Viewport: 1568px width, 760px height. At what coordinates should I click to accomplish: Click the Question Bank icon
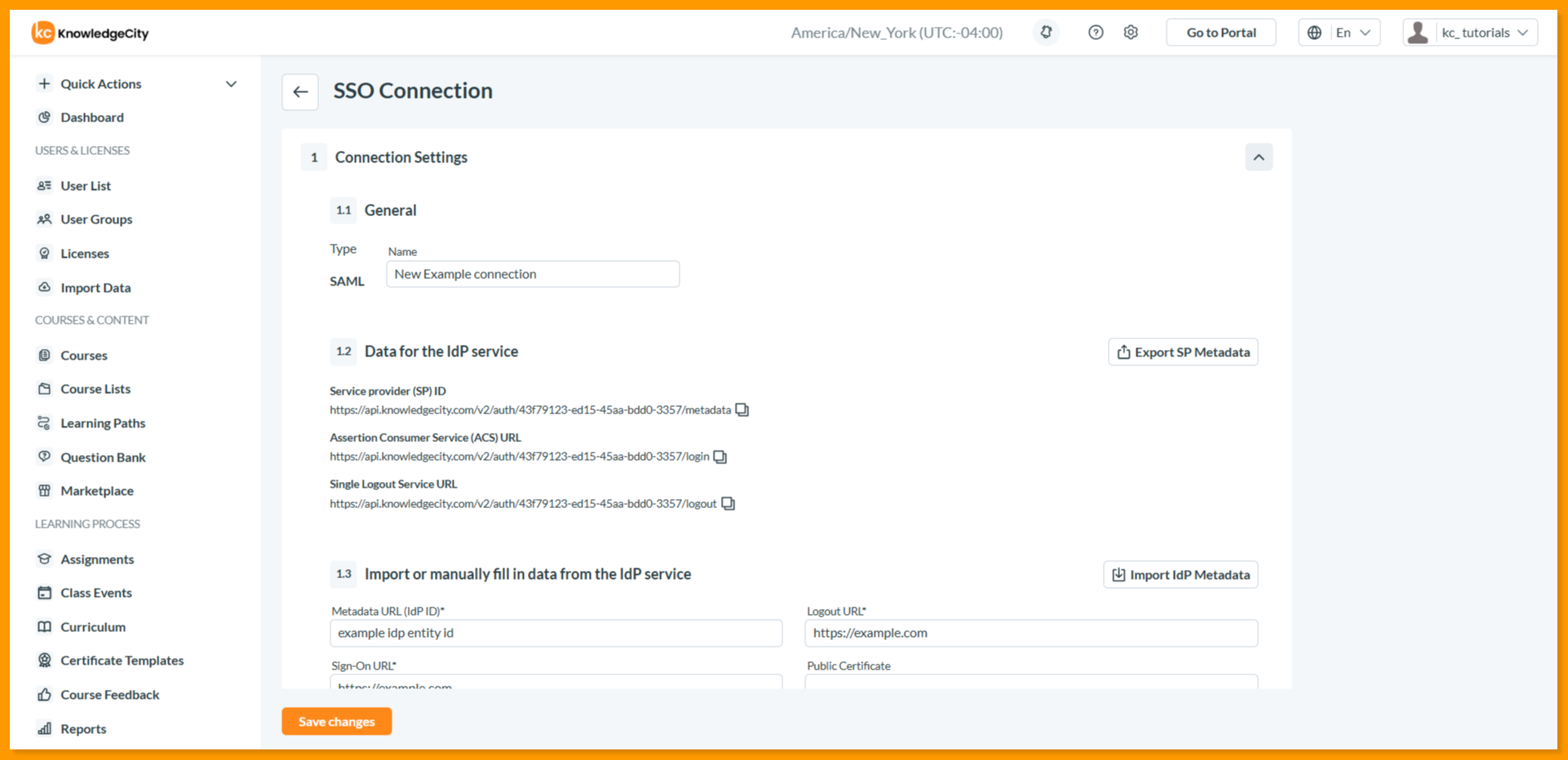(45, 457)
